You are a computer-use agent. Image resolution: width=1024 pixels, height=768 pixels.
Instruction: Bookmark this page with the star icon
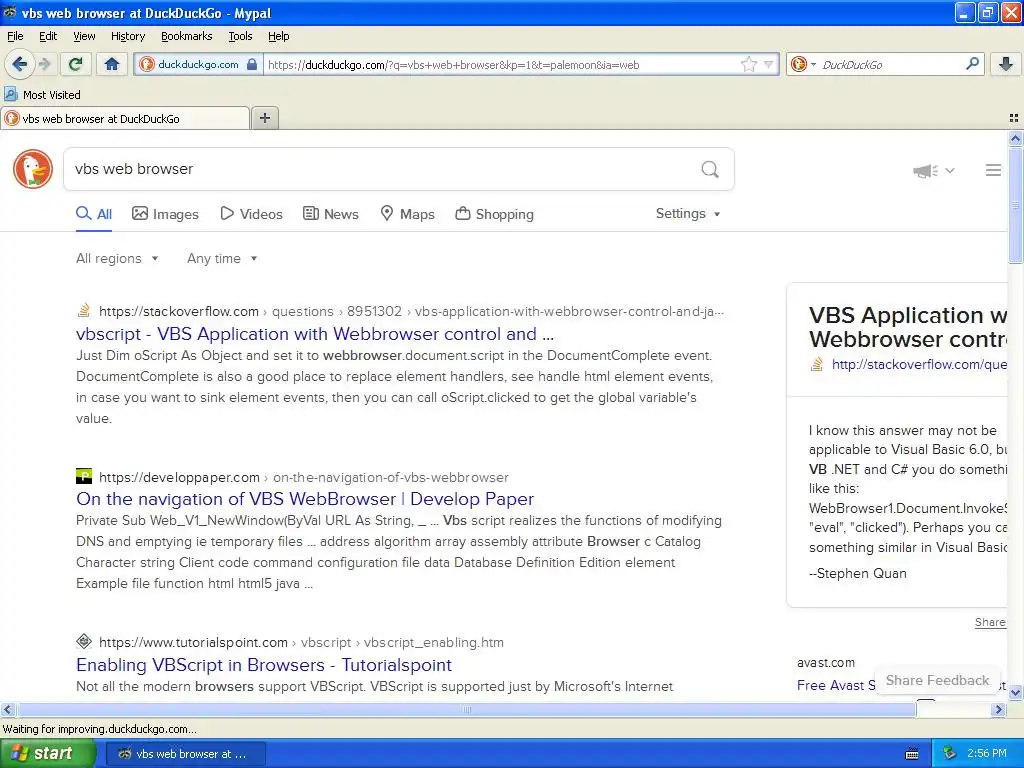748,64
